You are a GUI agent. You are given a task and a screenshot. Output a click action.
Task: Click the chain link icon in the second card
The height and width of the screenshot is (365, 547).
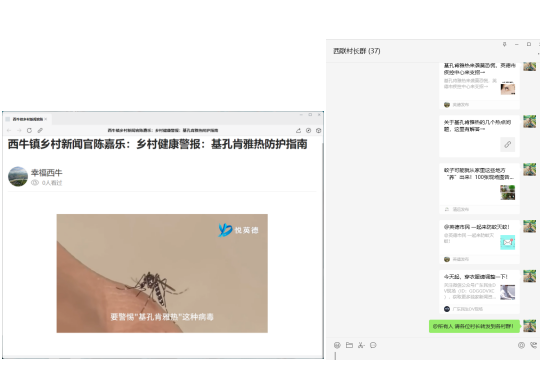[508, 144]
